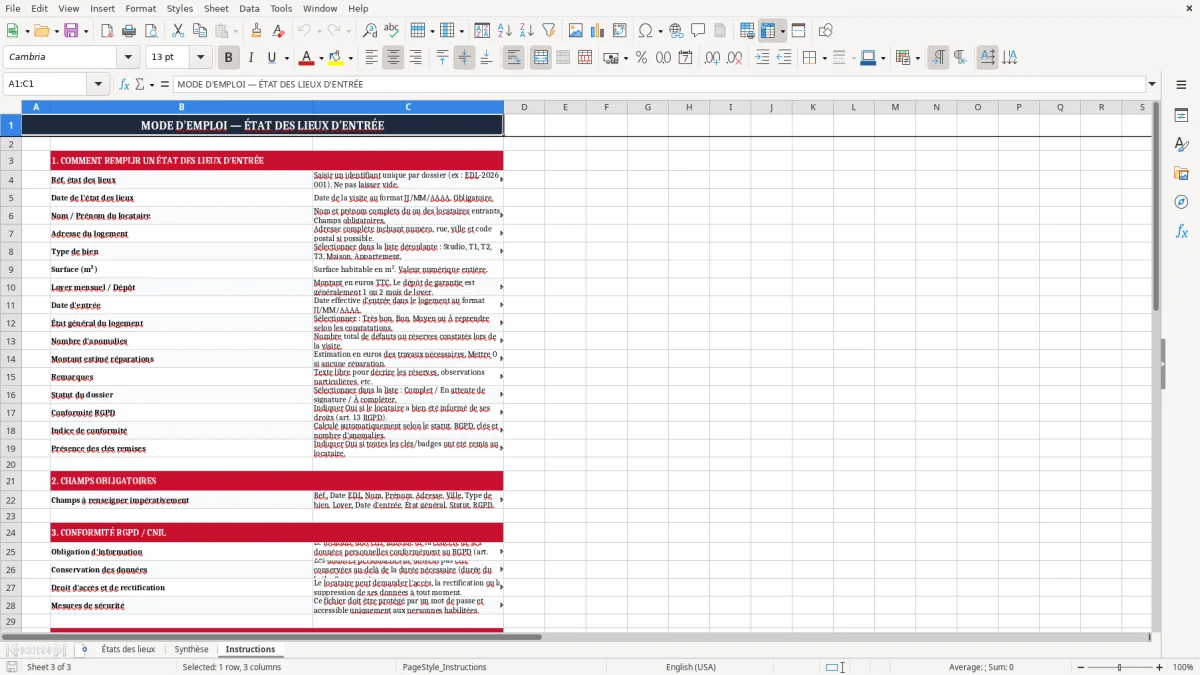Toggle Italic formatting
Screen dimensions: 1200x675
point(250,58)
